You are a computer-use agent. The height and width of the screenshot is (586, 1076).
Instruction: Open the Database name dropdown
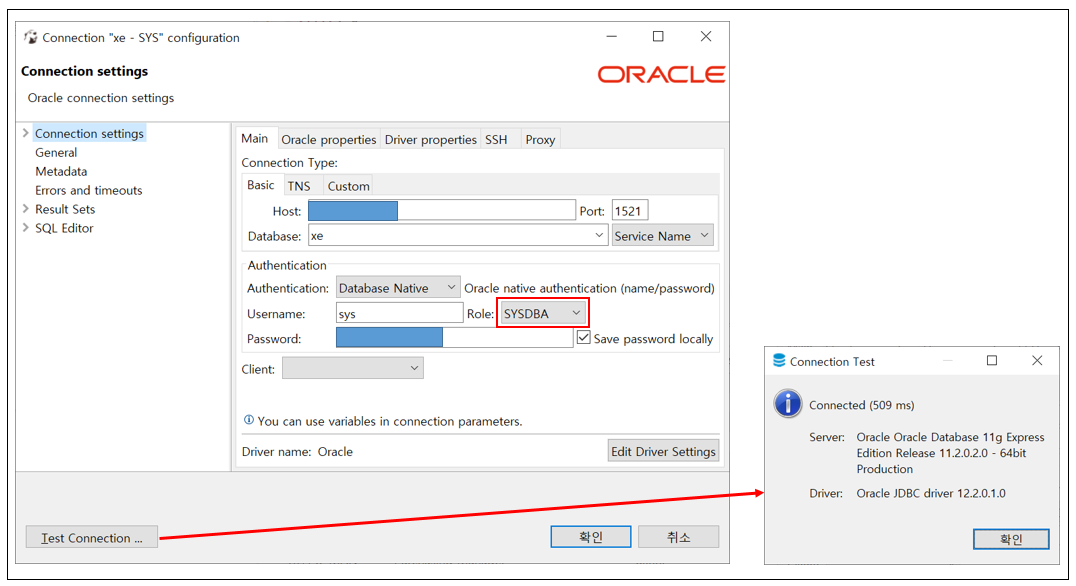[x=599, y=235]
